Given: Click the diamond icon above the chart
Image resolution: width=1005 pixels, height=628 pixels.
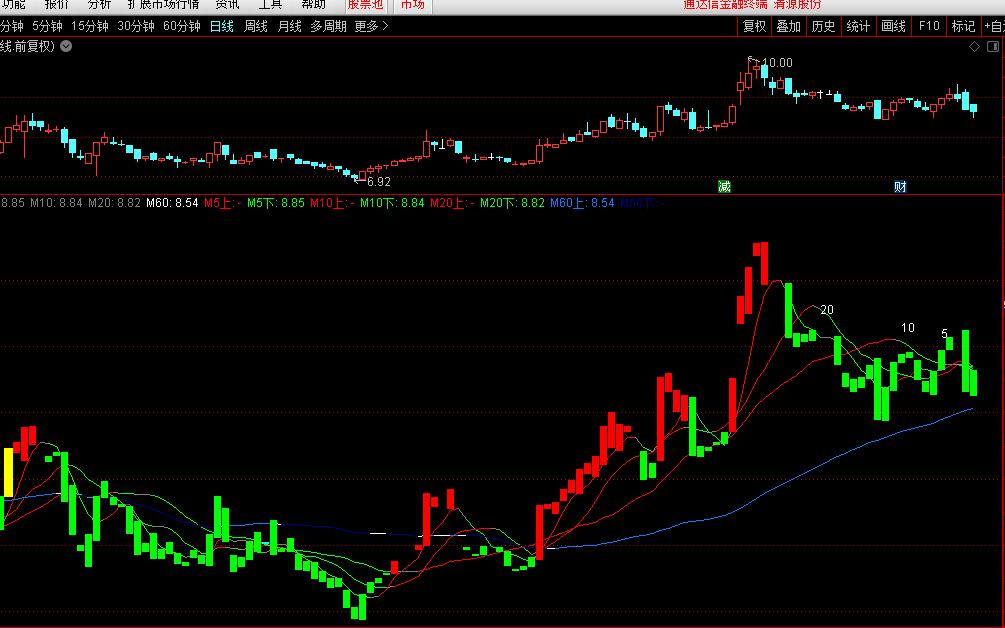Looking at the screenshot, I should coord(974,46).
